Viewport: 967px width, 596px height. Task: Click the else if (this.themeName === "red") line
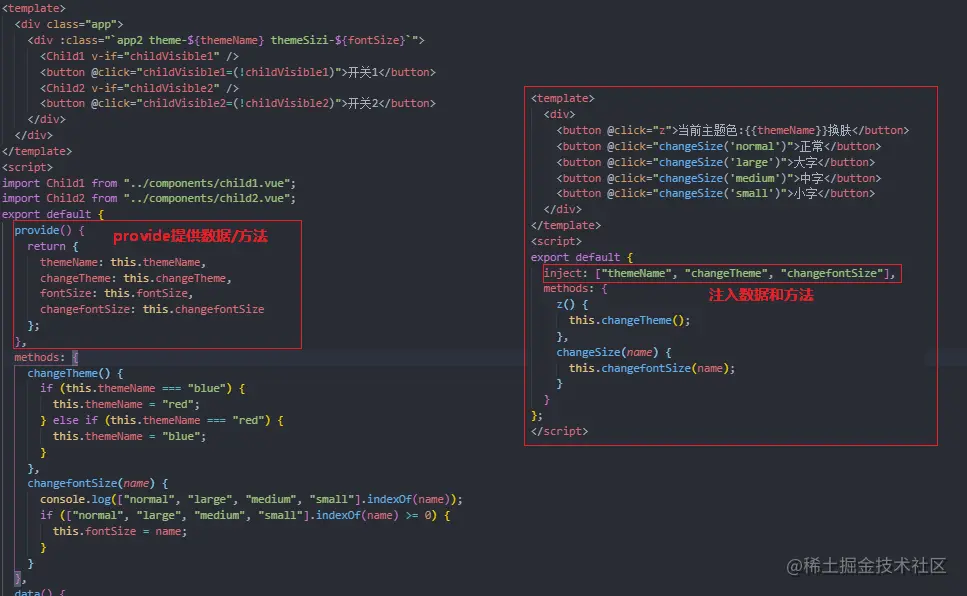point(162,420)
